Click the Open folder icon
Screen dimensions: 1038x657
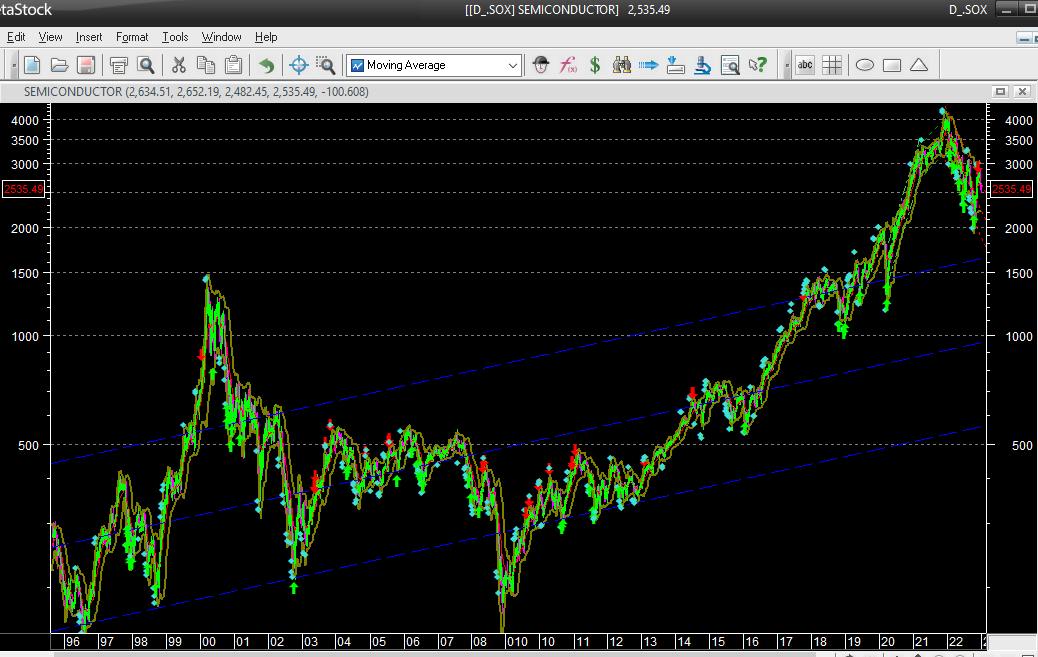point(59,66)
